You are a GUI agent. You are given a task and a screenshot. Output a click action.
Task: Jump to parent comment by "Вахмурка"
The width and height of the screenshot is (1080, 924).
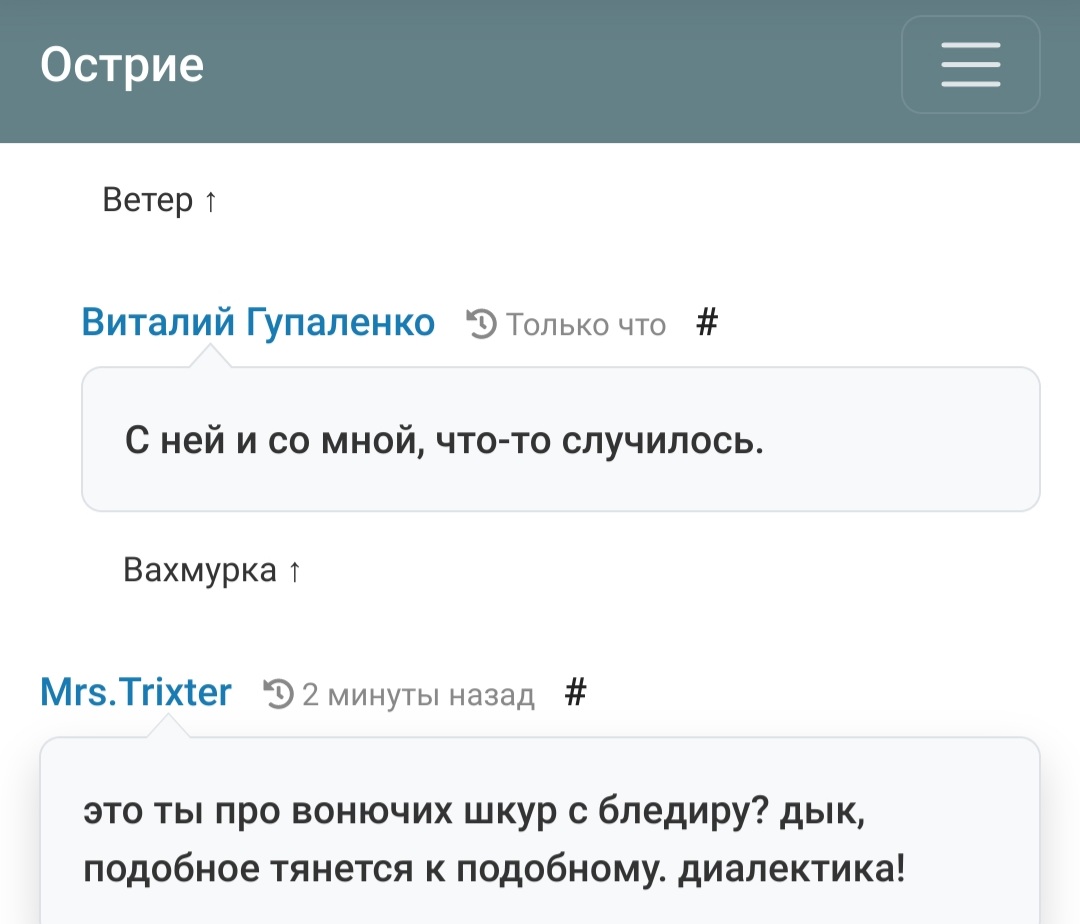click(x=212, y=570)
